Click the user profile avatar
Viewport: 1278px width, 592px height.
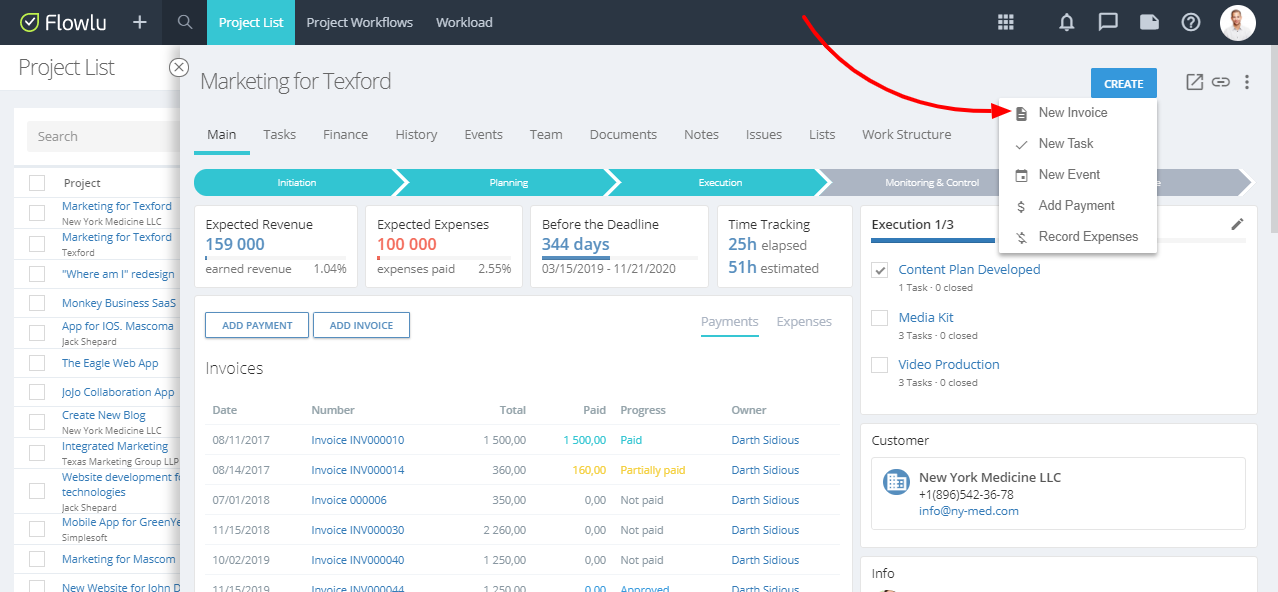coord(1238,22)
